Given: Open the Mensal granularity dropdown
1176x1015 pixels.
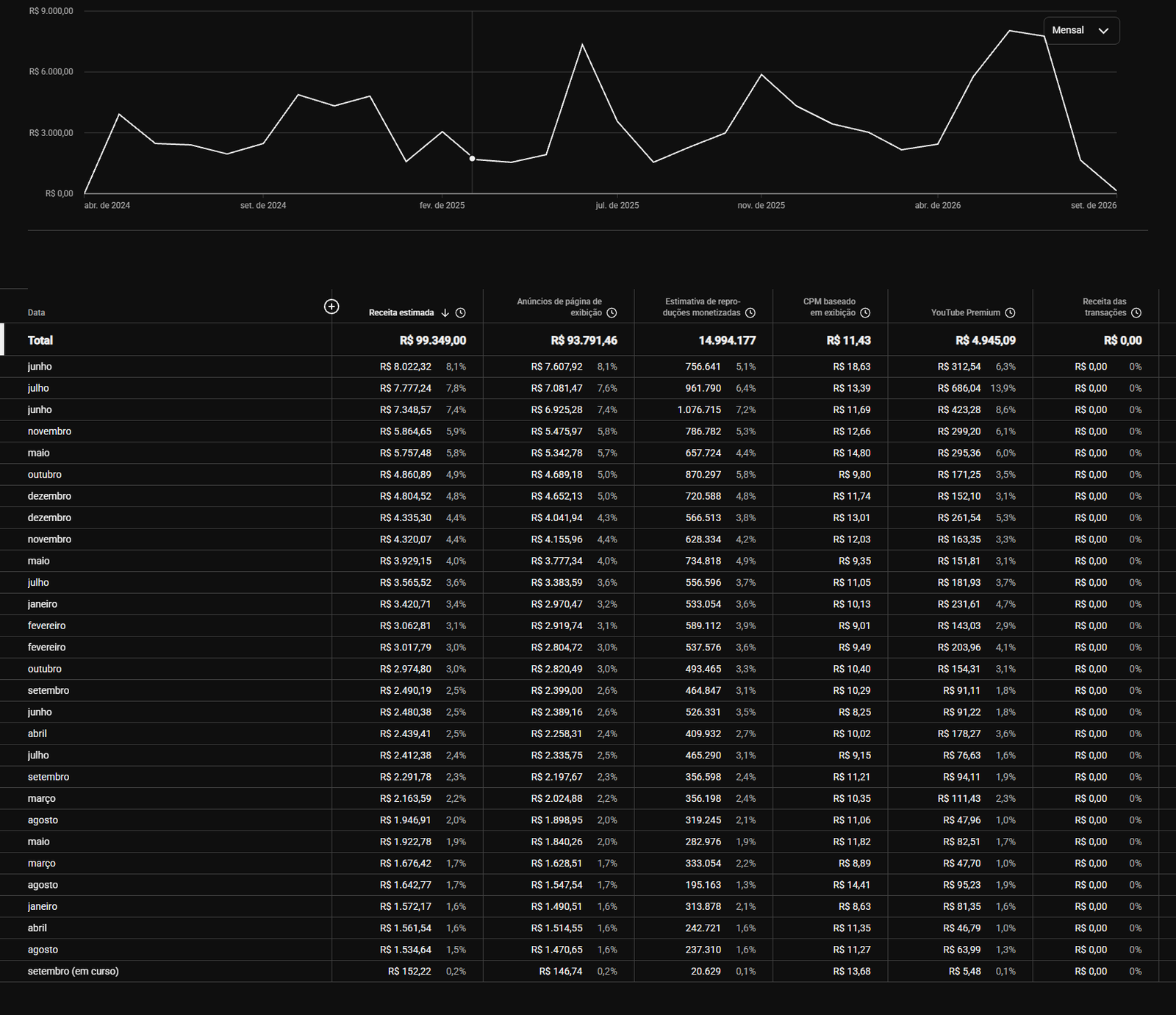Looking at the screenshot, I should tap(1081, 31).
